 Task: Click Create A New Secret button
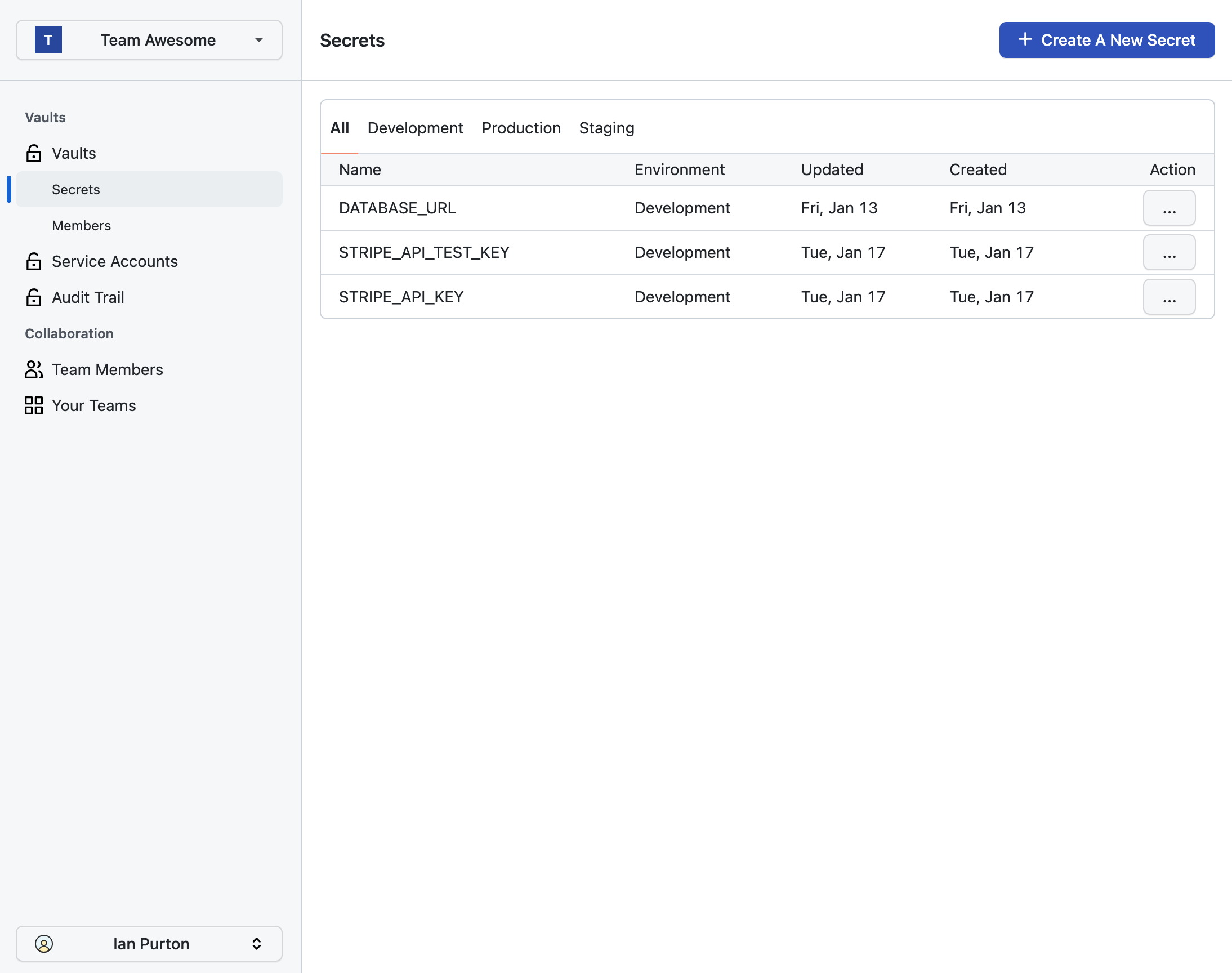point(1107,40)
